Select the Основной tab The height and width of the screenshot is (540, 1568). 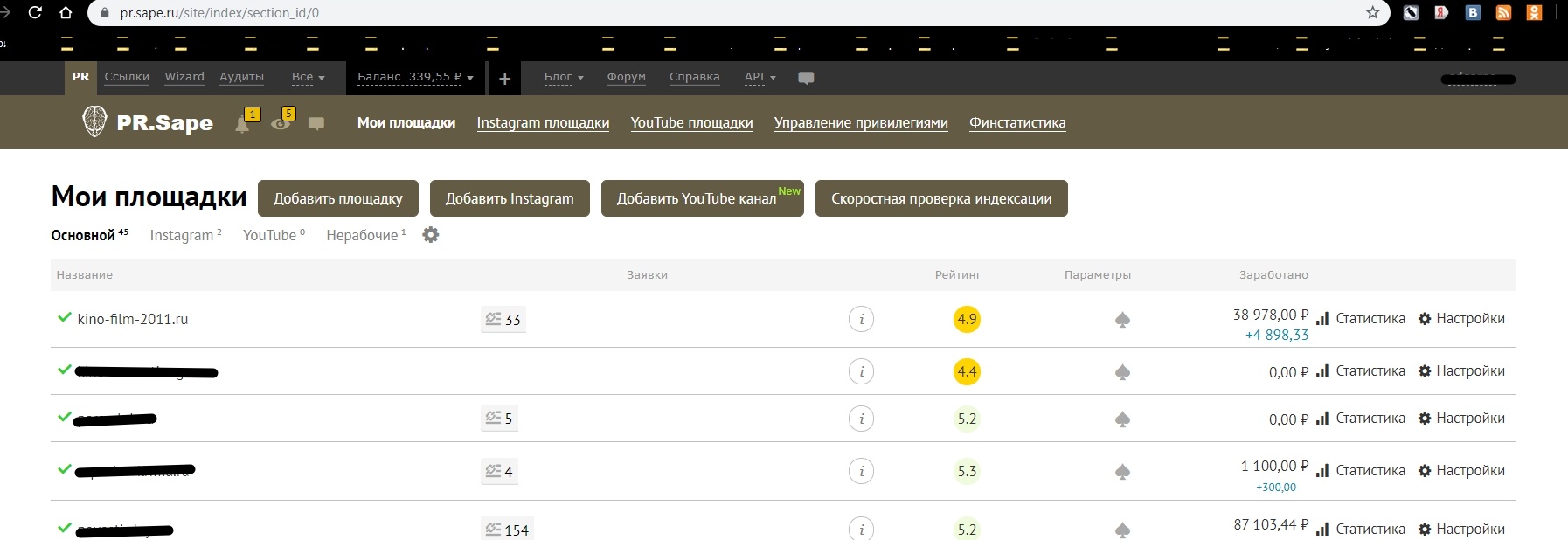[89, 235]
